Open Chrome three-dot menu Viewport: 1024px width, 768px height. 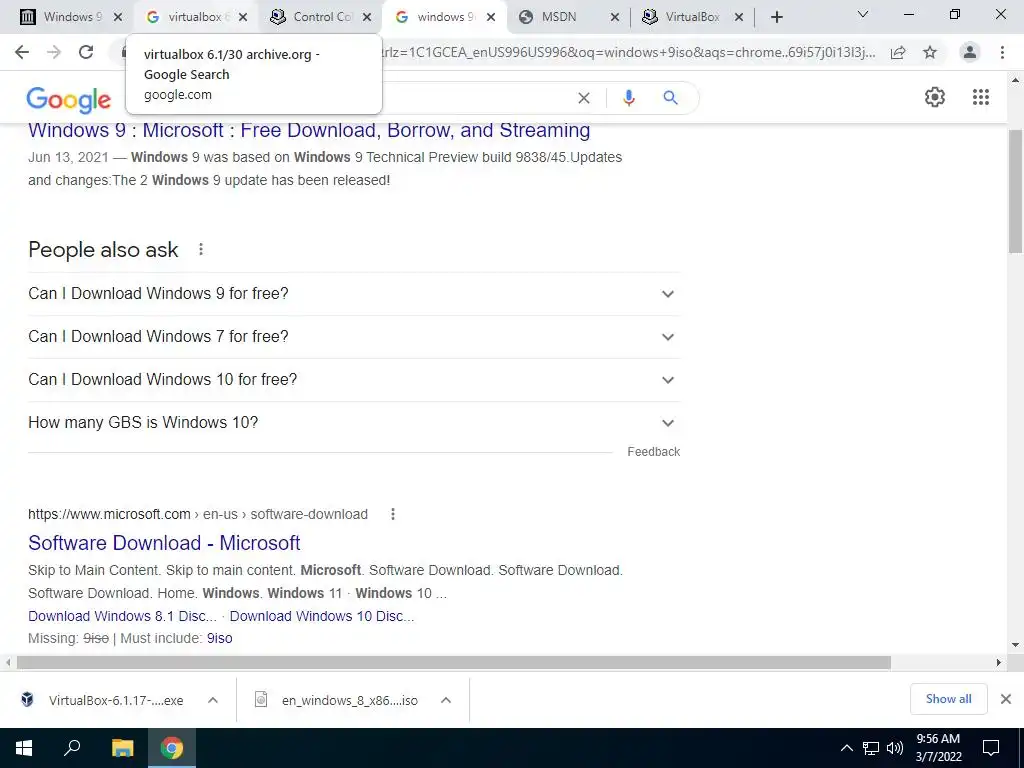click(1002, 52)
